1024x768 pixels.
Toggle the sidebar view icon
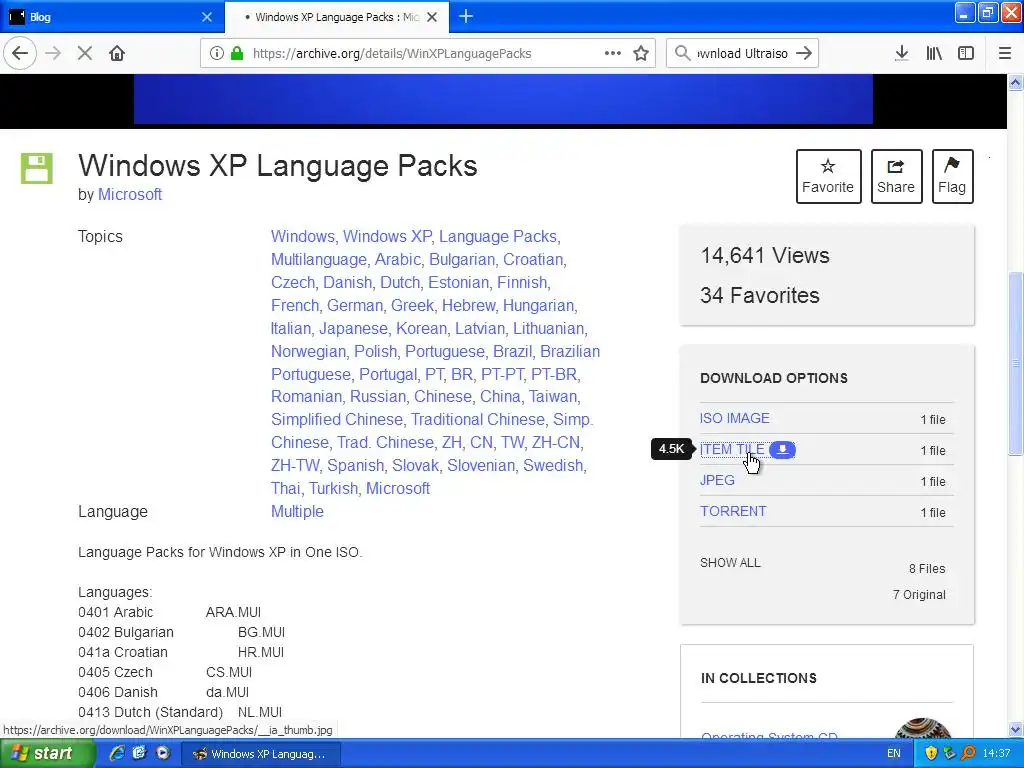click(x=966, y=54)
